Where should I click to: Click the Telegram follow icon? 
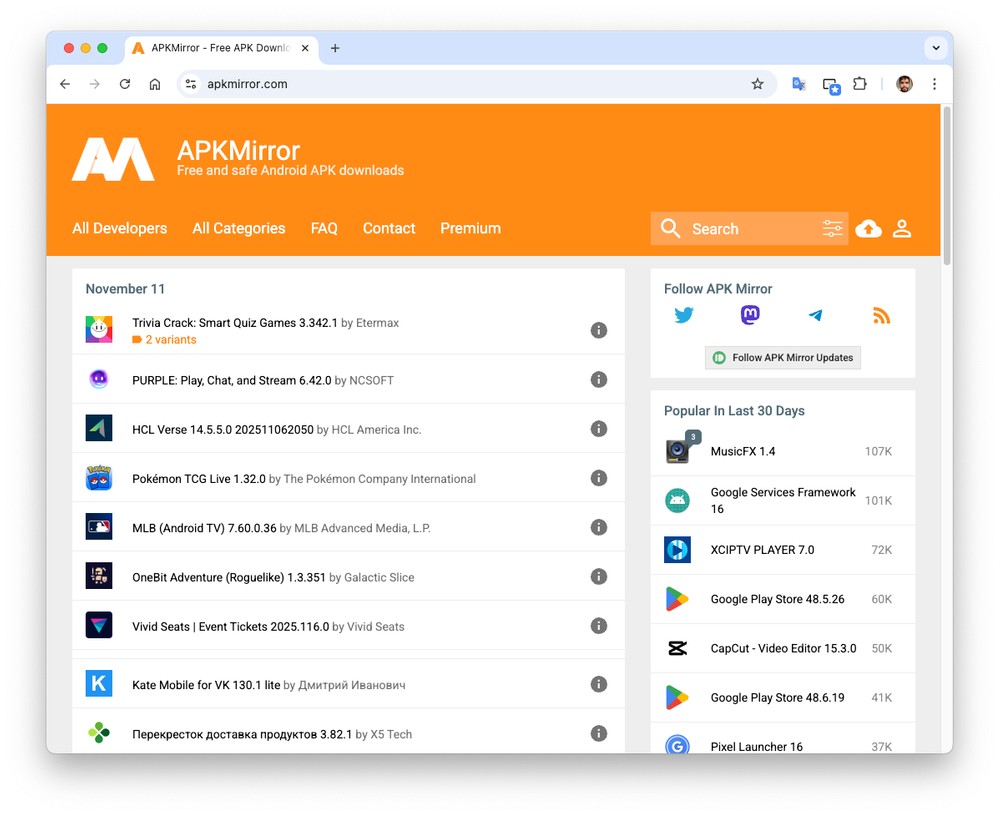coord(815,316)
